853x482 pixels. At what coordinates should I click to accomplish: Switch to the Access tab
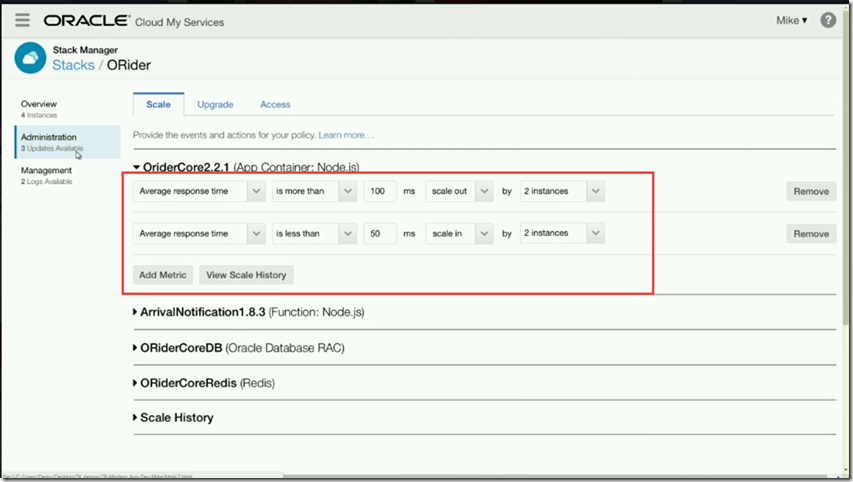click(x=275, y=104)
